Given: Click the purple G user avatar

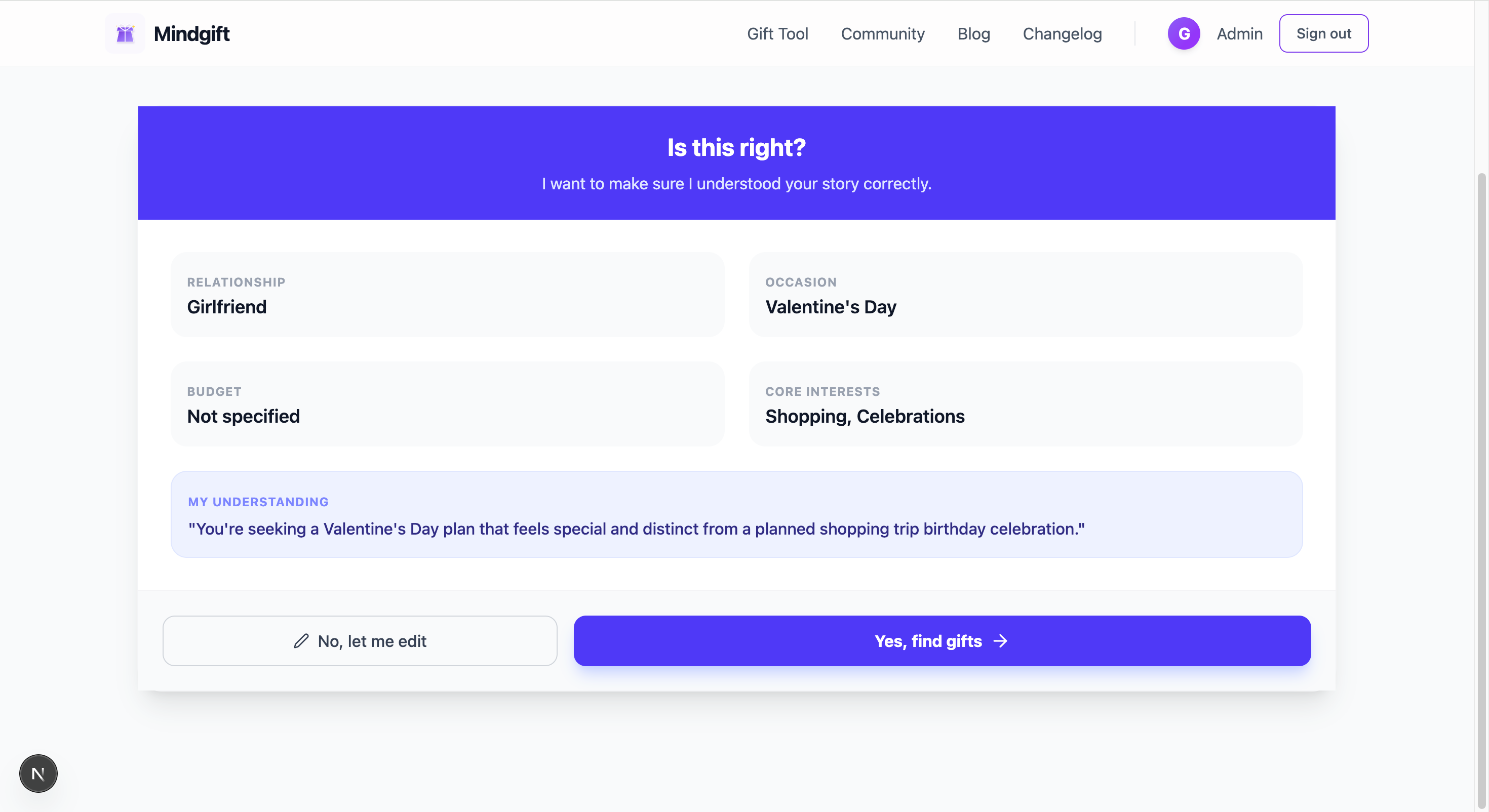Looking at the screenshot, I should (x=1183, y=33).
